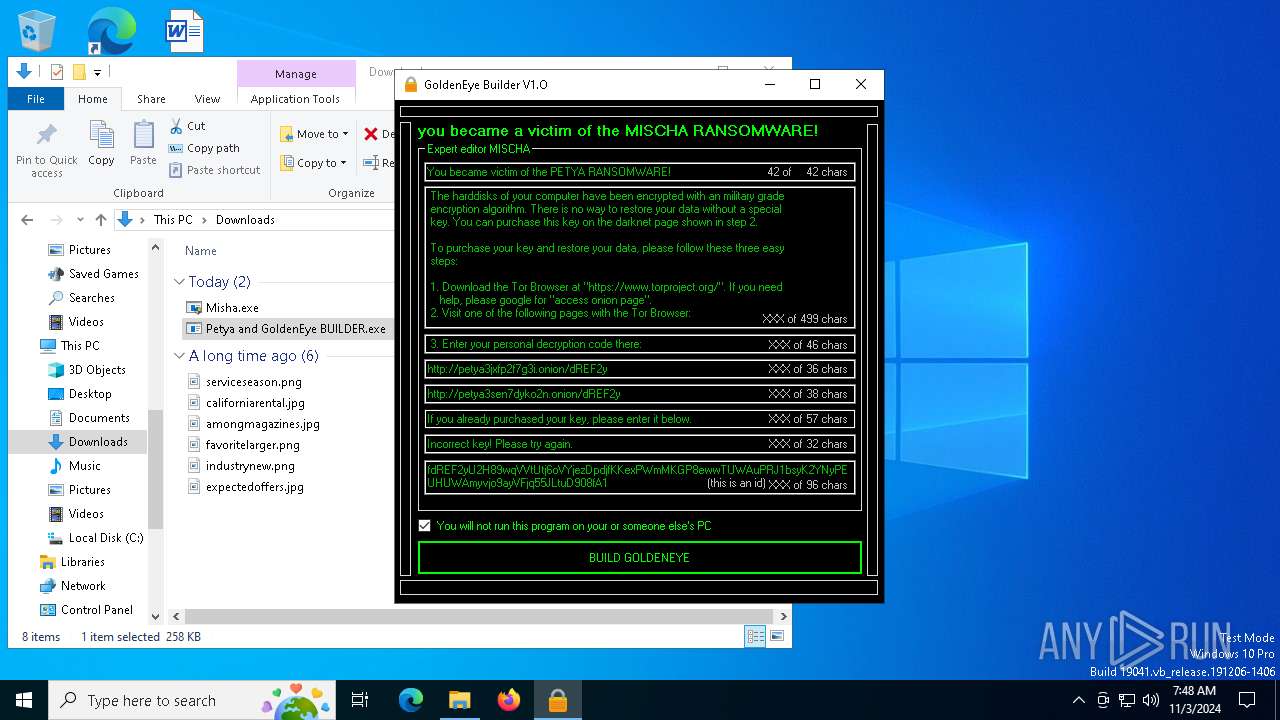Go back in Explorer navigation
1280x720 pixels.
pyautogui.click(x=27, y=220)
